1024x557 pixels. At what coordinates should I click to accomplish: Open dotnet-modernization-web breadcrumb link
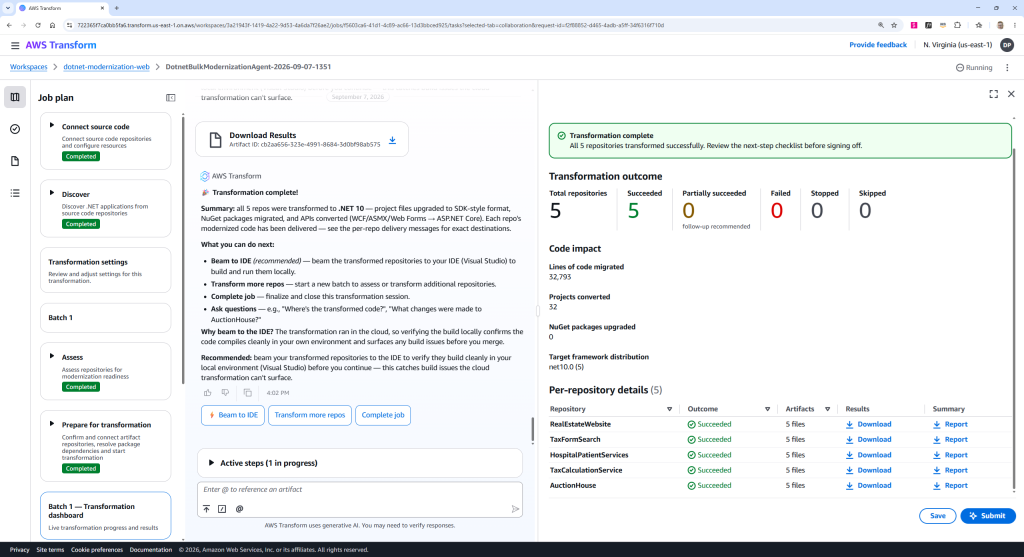tap(106, 67)
